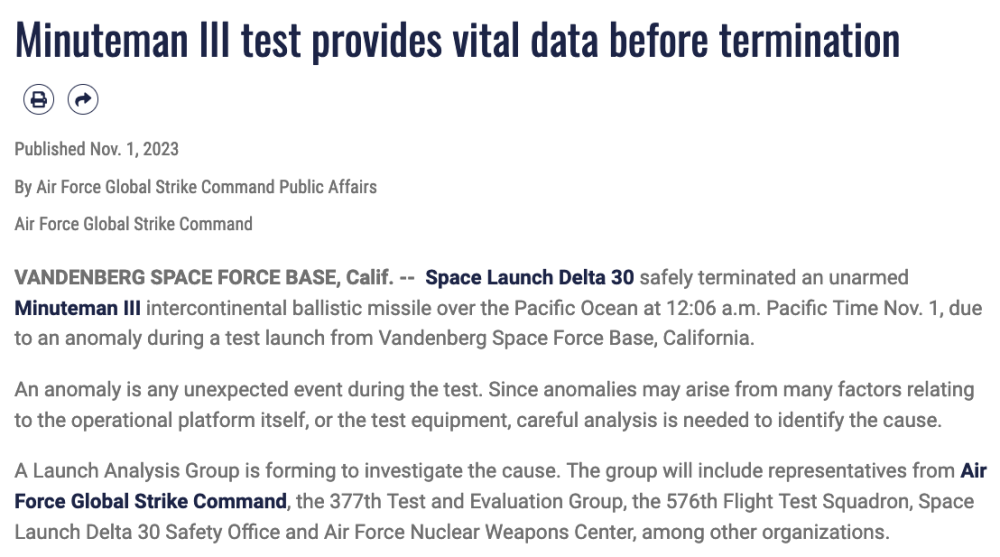Click the Minuteman III test headline
Image resolution: width=1000 pixels, height=557 pixels.
pyautogui.click(x=457, y=40)
